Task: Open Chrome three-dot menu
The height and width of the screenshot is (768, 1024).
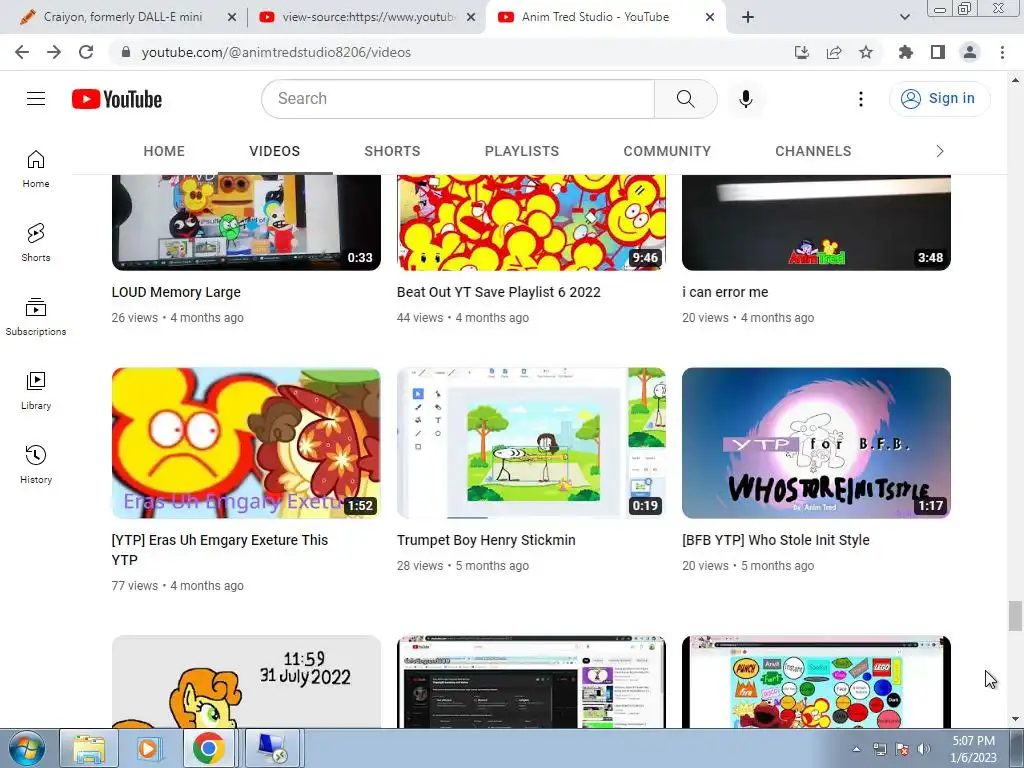Action: point(1002,52)
